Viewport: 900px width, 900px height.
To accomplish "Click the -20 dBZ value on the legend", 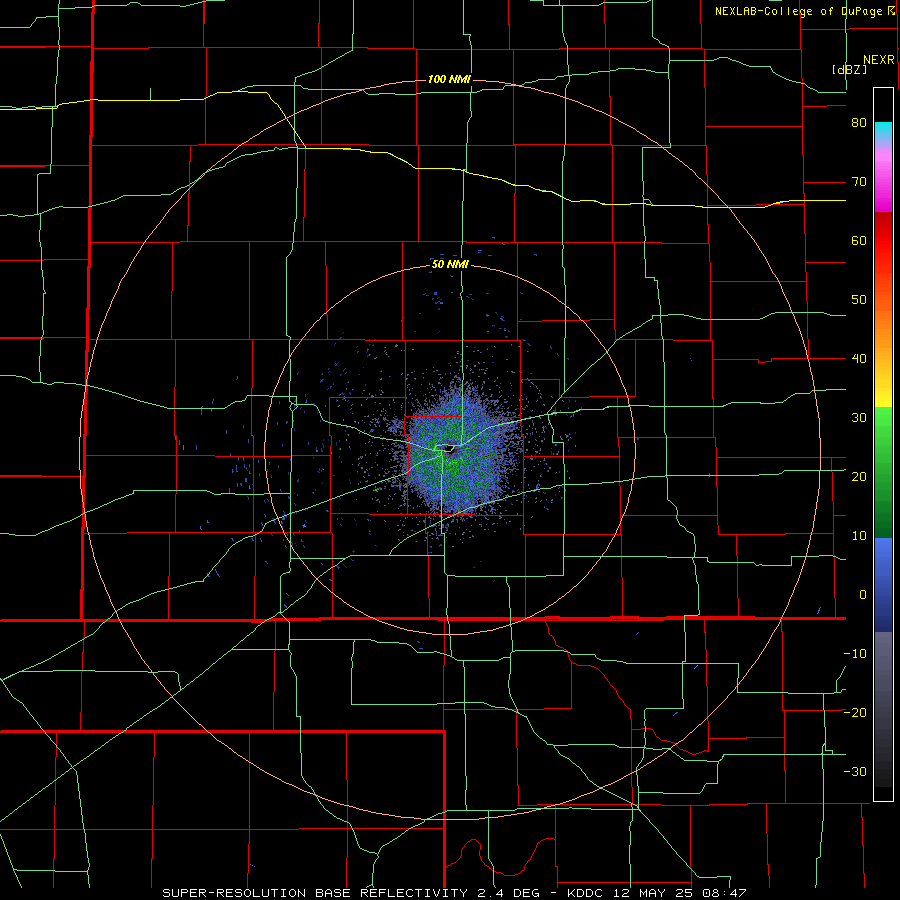I will 855,712.
